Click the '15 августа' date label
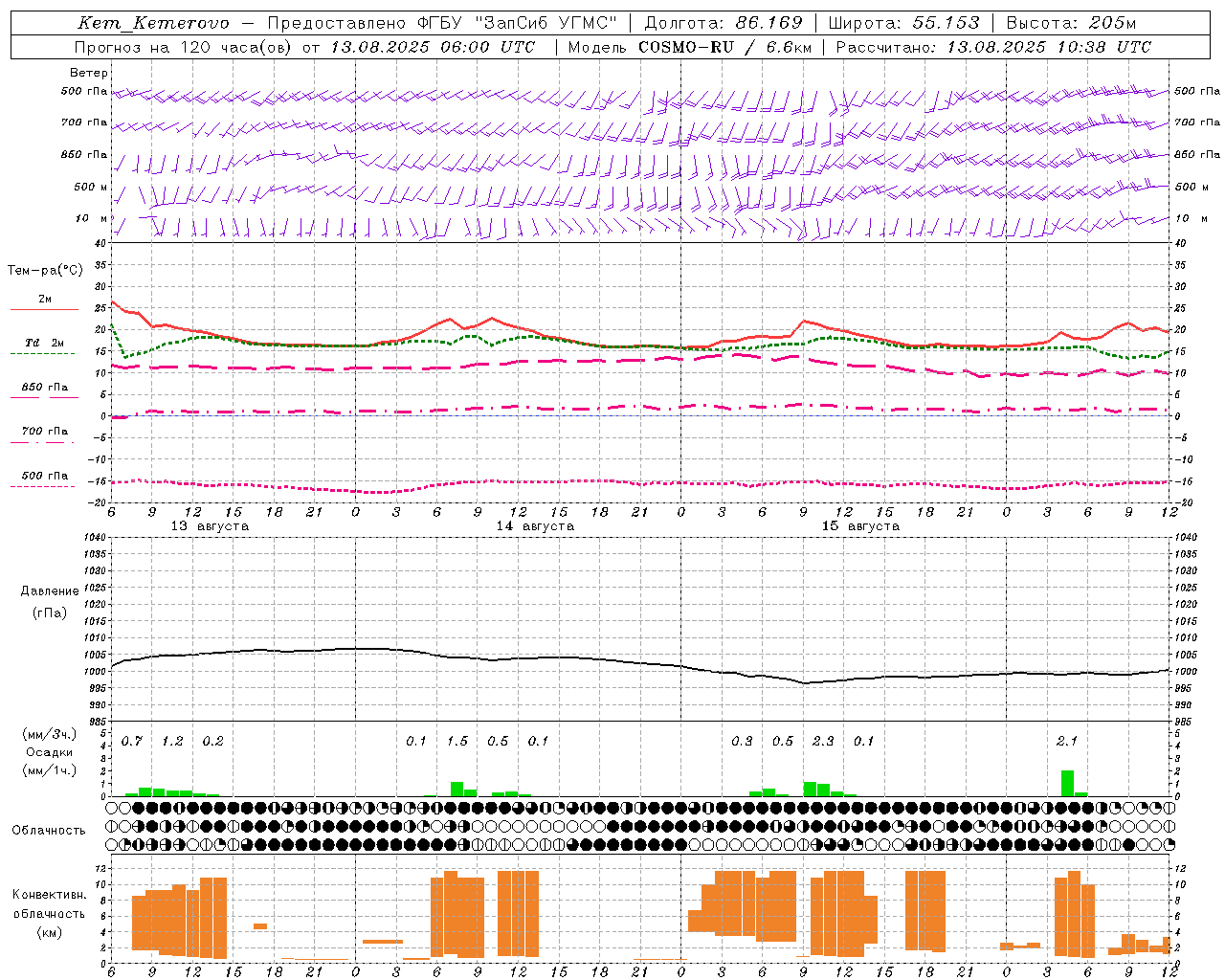1225x980 pixels. 860,526
